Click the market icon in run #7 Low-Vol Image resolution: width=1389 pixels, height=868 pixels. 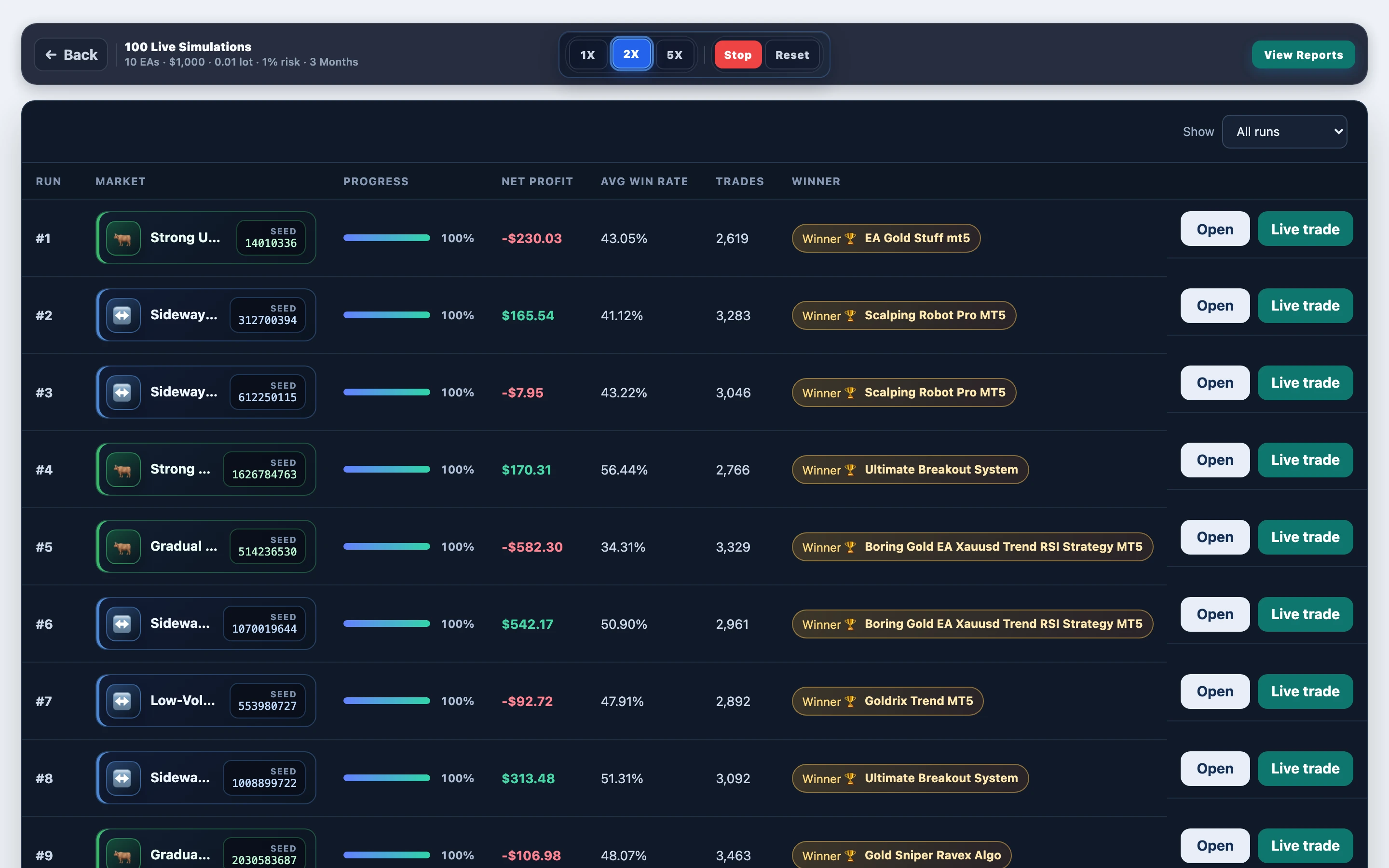click(123, 701)
